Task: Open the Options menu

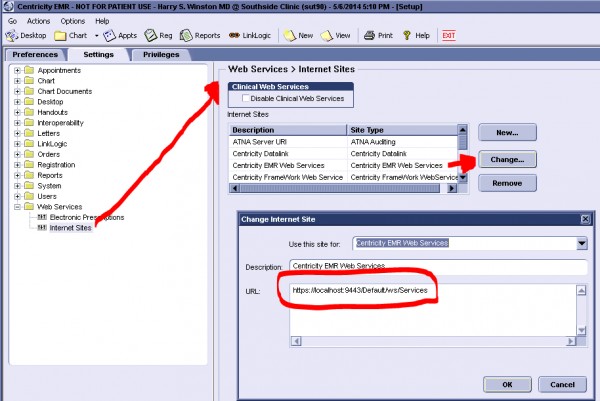Action: pyautogui.click(x=73, y=21)
